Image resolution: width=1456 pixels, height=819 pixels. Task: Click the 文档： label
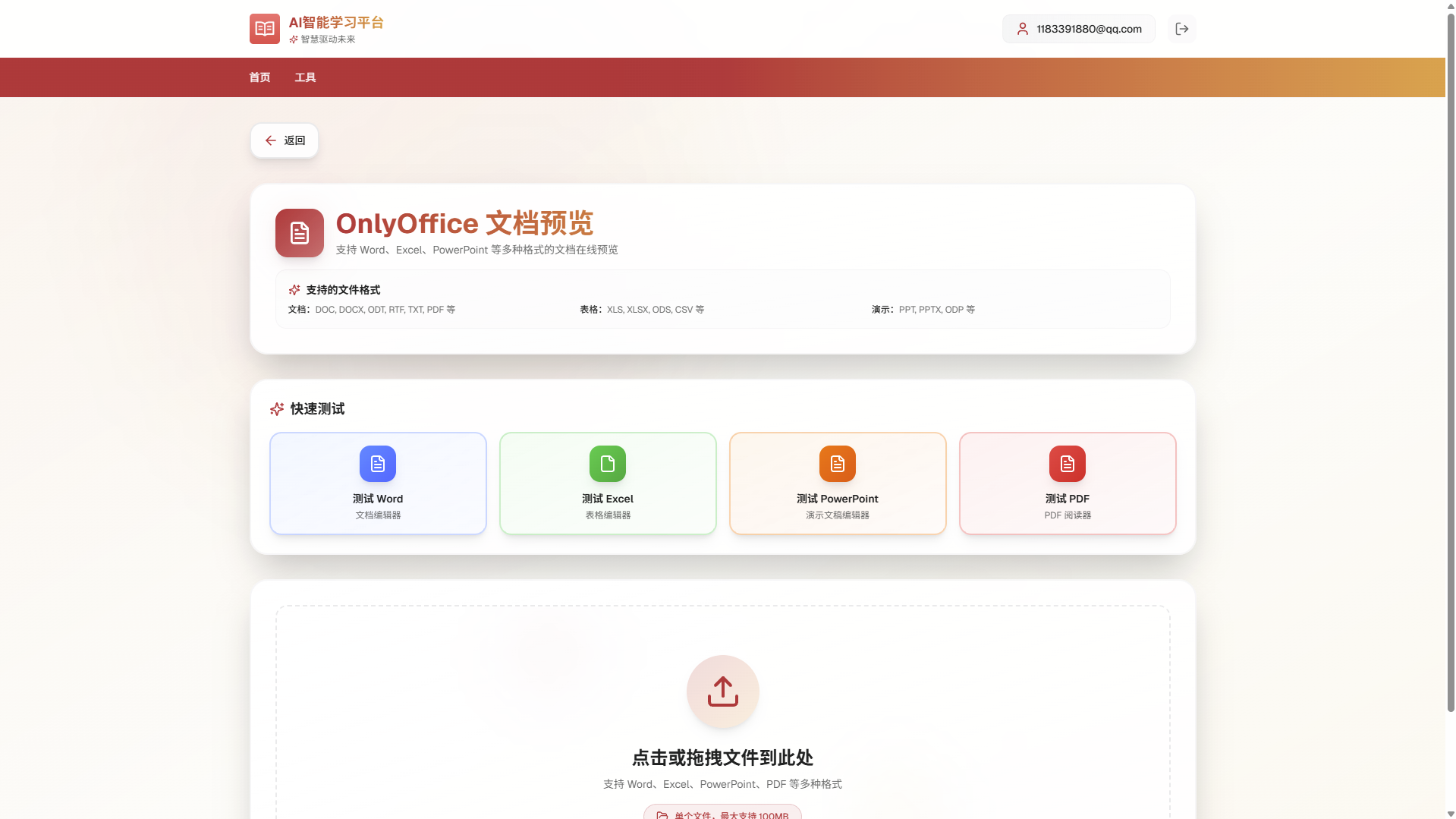click(x=299, y=310)
